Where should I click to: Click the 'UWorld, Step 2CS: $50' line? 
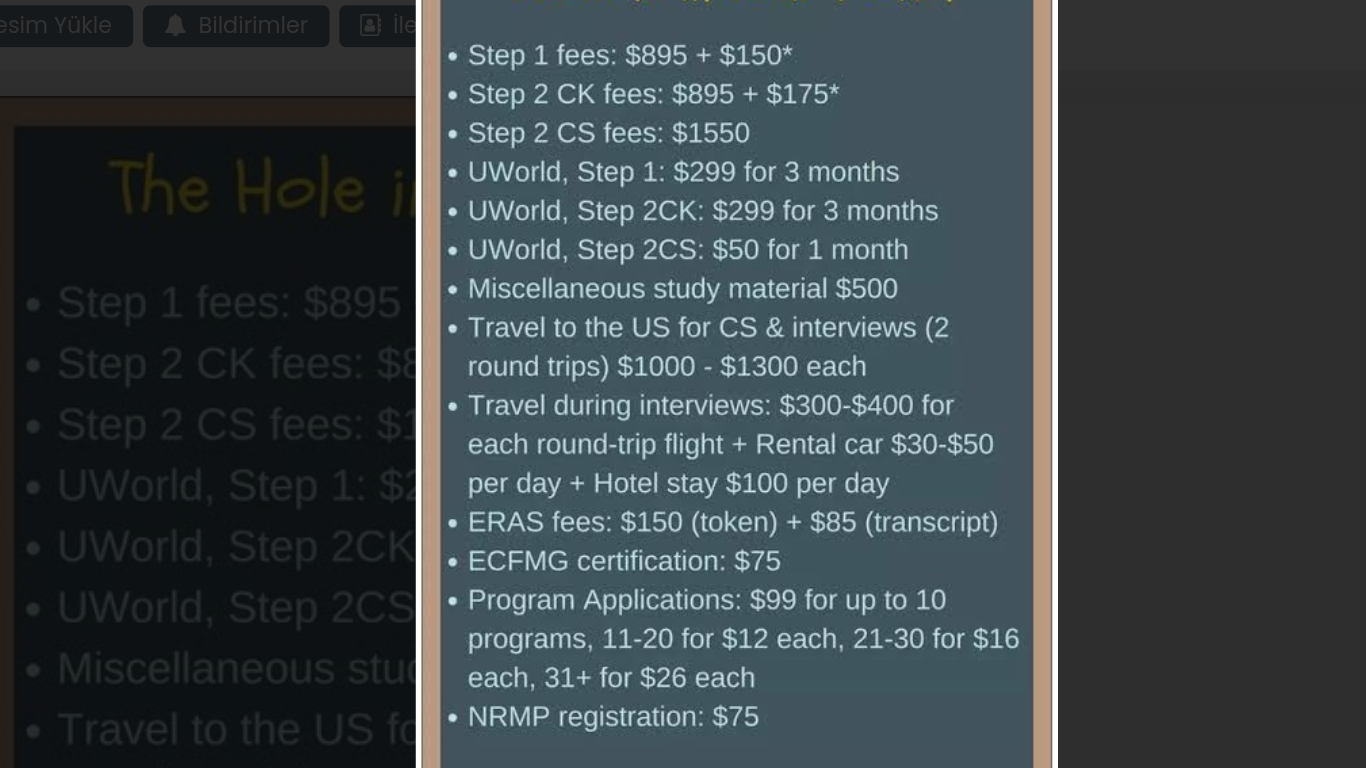tap(688, 251)
